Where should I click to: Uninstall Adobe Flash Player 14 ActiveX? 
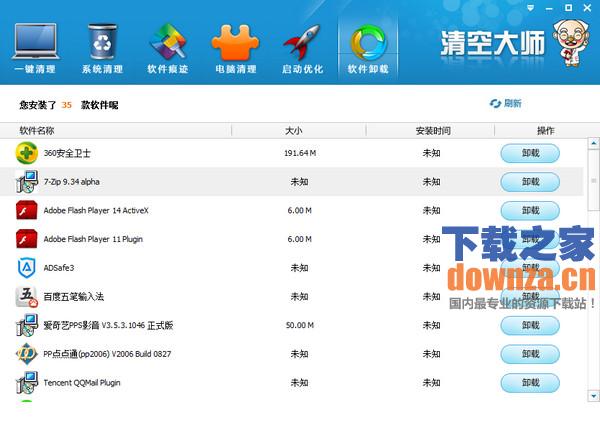530,211
